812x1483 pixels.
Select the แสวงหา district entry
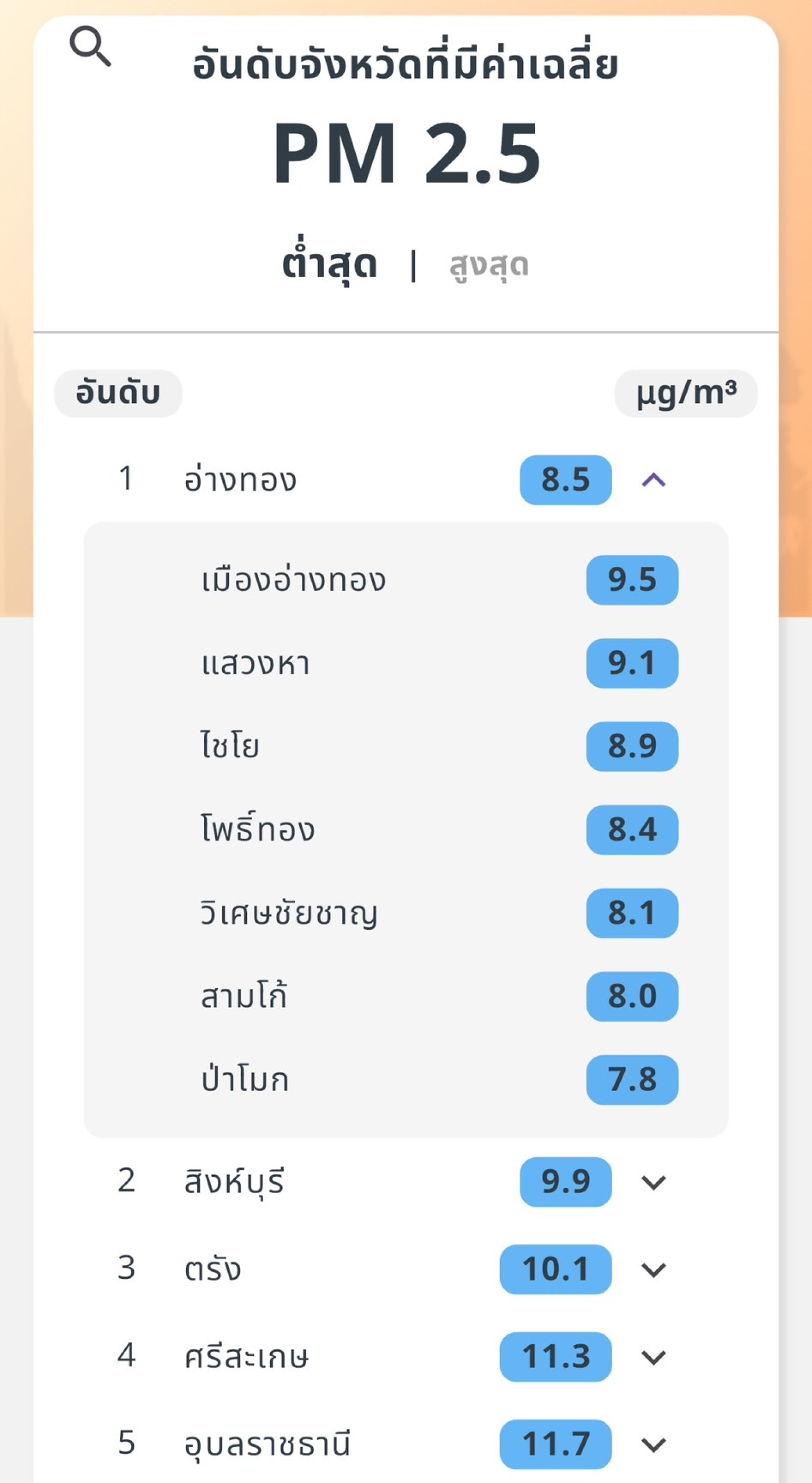pos(256,664)
